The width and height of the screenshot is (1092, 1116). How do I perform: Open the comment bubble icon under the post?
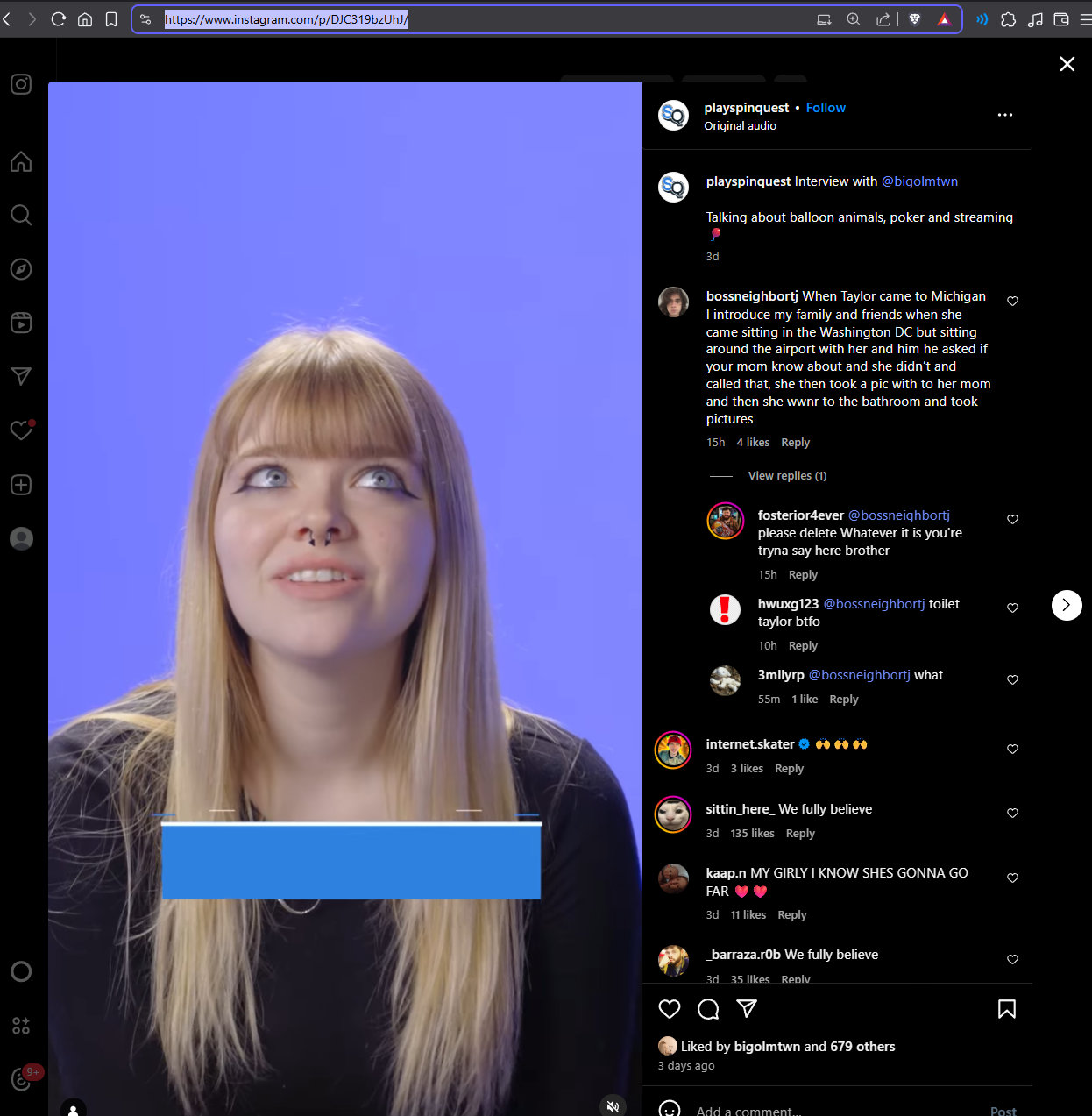click(708, 1009)
